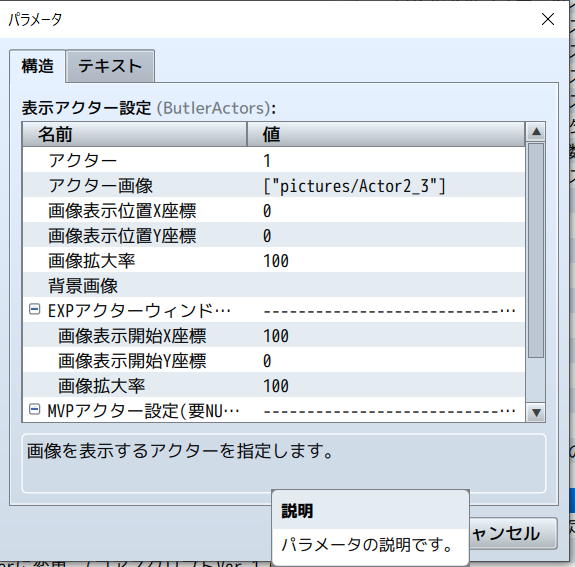The width and height of the screenshot is (575, 567).
Task: Click the 値 column header
Action: coord(386,134)
